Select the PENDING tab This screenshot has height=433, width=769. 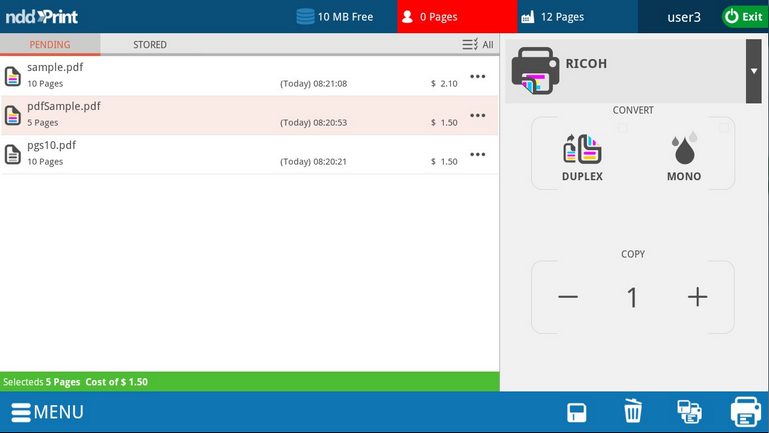coord(50,45)
